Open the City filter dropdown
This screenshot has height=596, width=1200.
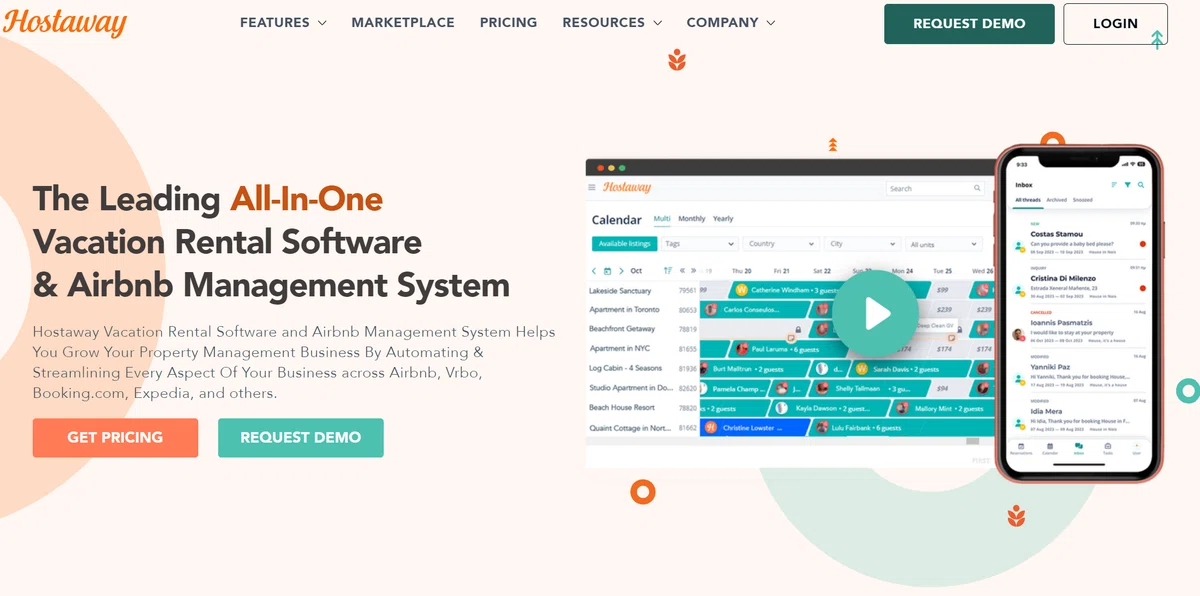(862, 244)
